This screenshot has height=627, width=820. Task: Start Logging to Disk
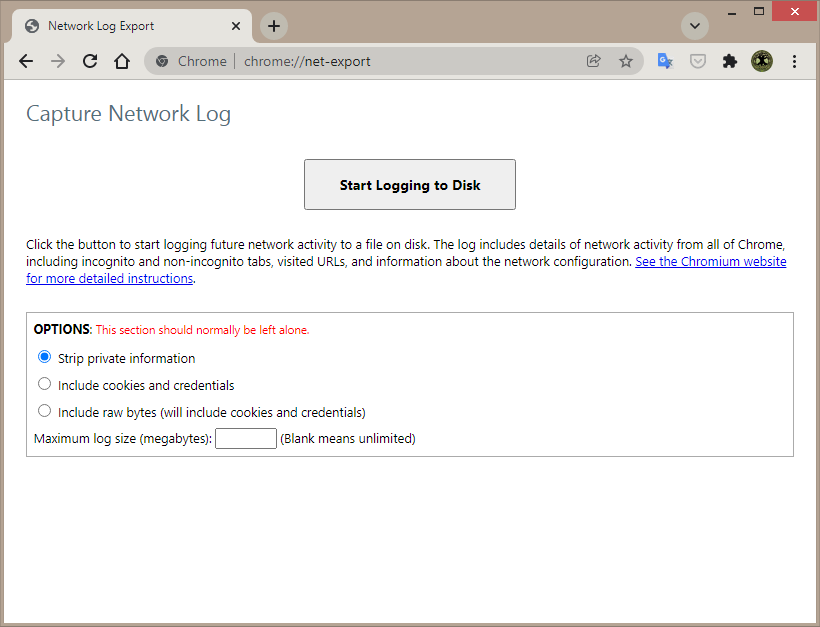409,185
